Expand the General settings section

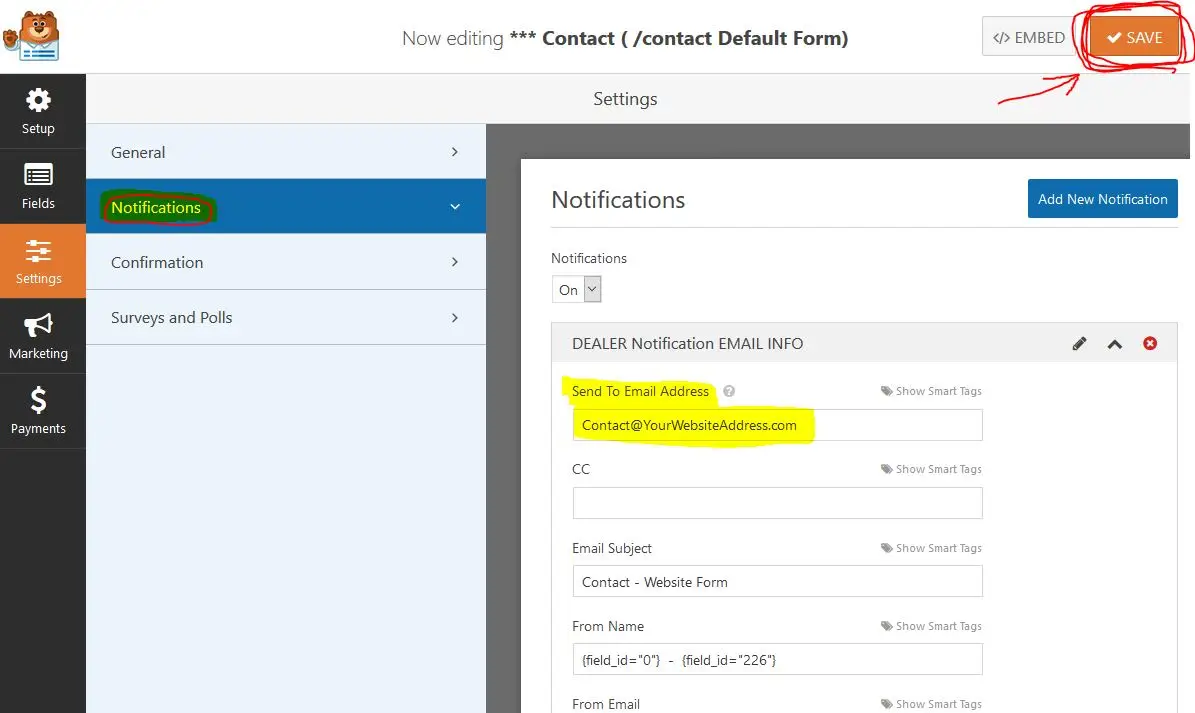click(285, 152)
